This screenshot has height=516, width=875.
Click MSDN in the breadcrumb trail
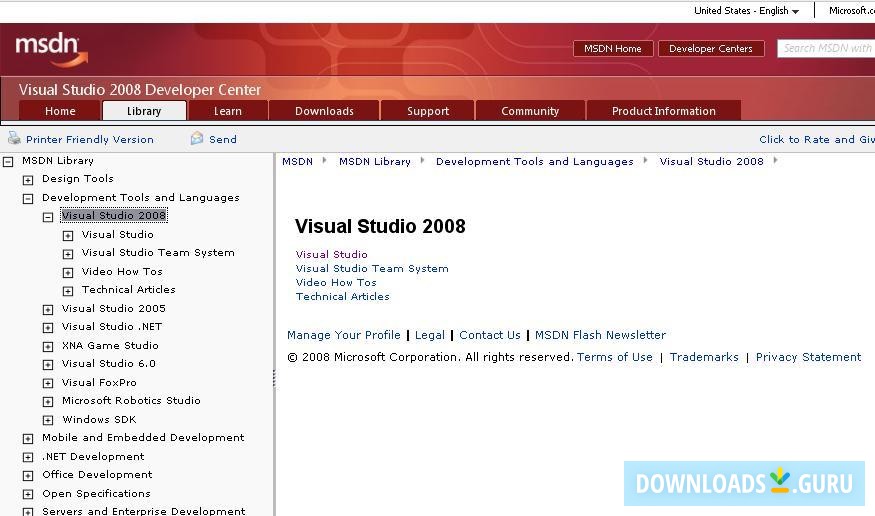coord(297,161)
